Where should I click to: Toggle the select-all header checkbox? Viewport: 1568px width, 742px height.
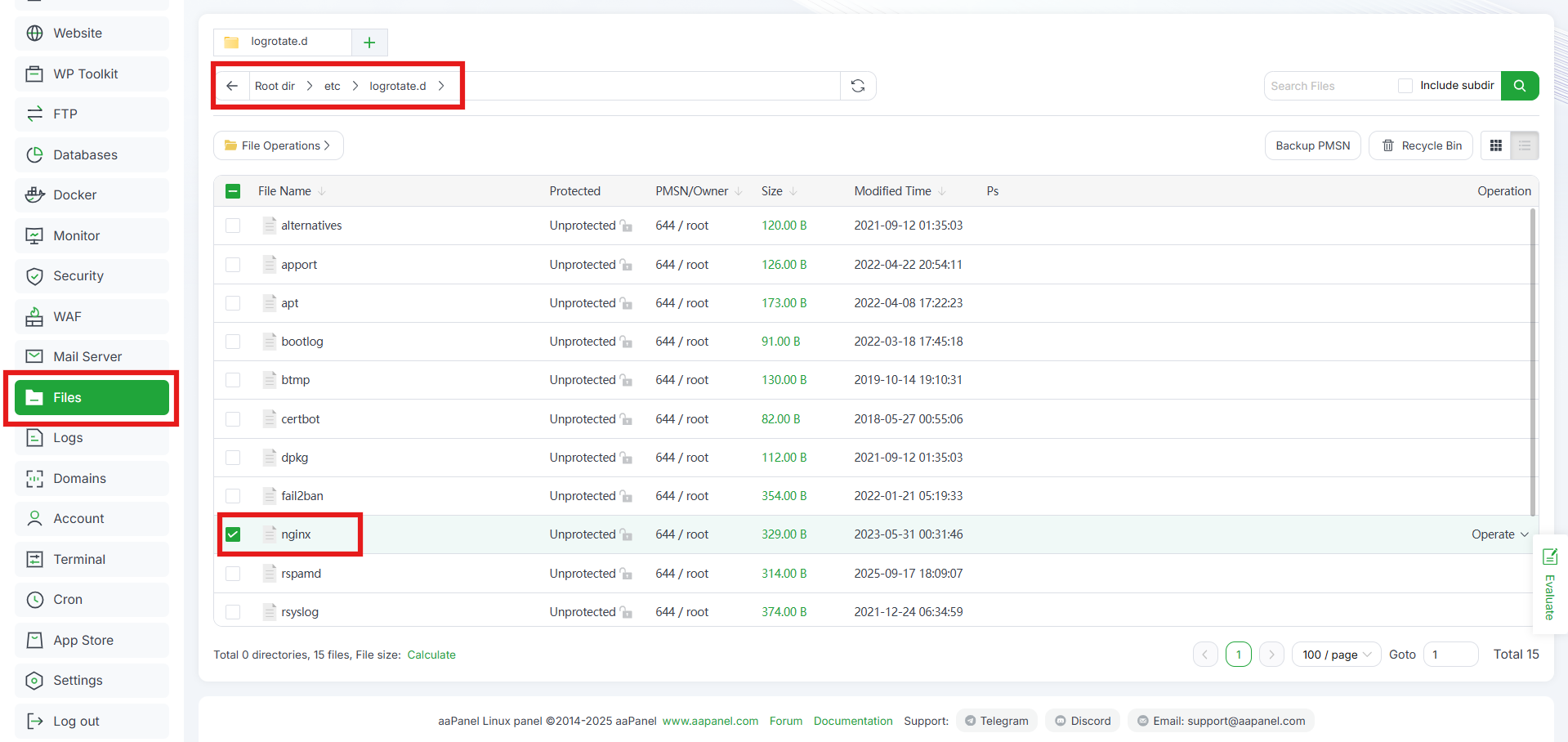pyautogui.click(x=233, y=191)
